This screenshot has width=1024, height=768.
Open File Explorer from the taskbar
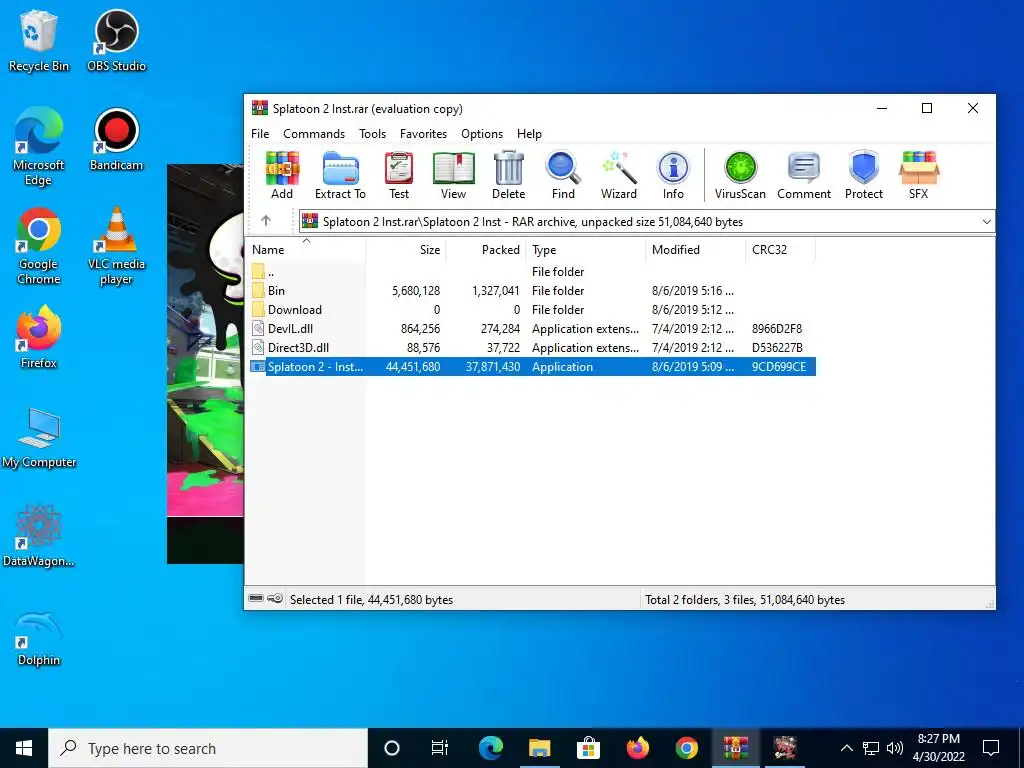point(539,748)
